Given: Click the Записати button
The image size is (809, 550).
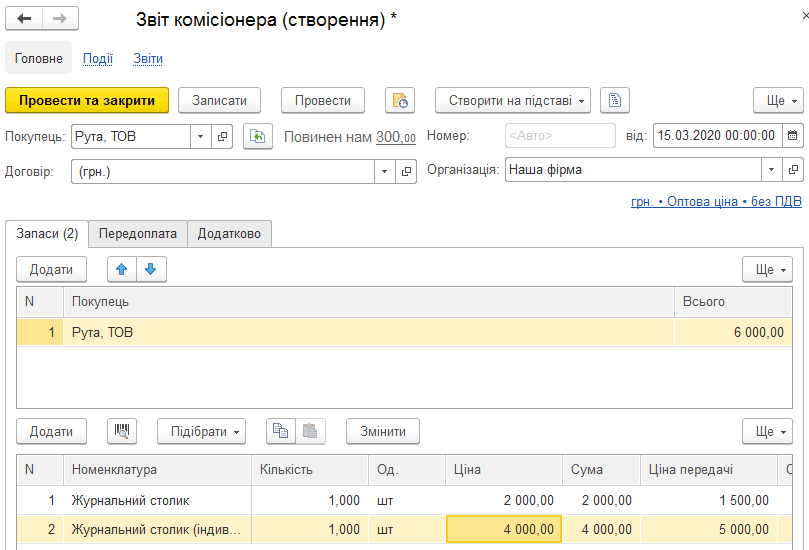Looking at the screenshot, I should 219,100.
